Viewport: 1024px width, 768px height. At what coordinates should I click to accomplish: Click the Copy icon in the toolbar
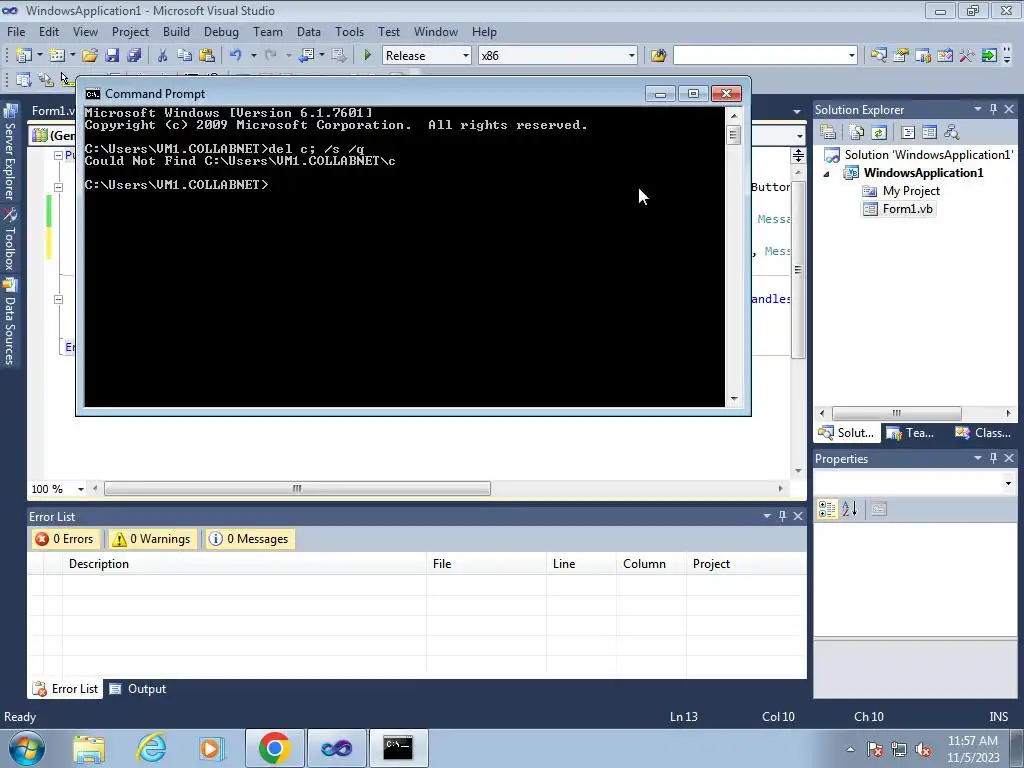pyautogui.click(x=185, y=56)
